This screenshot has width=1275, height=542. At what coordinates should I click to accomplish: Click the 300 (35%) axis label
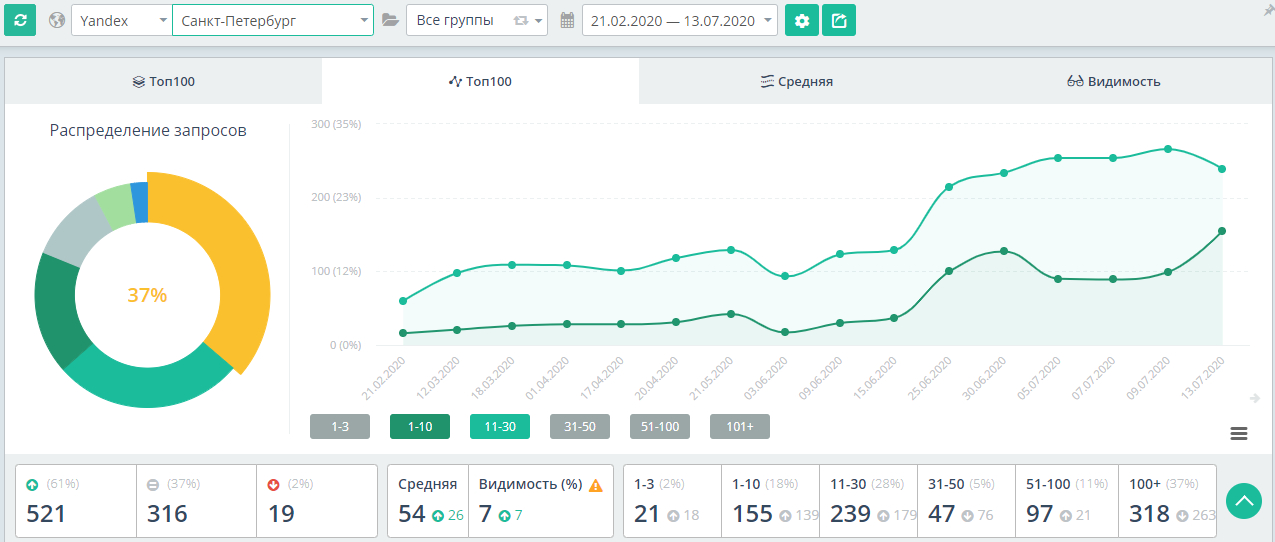tap(335, 124)
